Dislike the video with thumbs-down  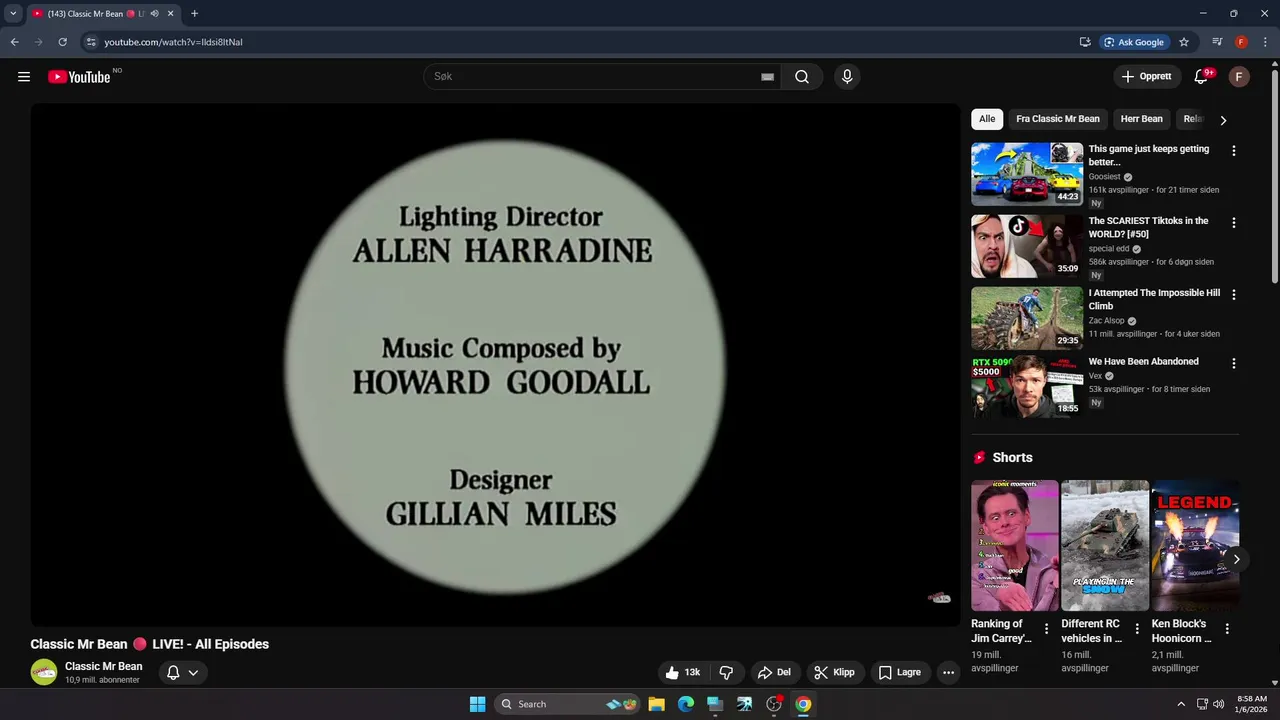point(727,672)
